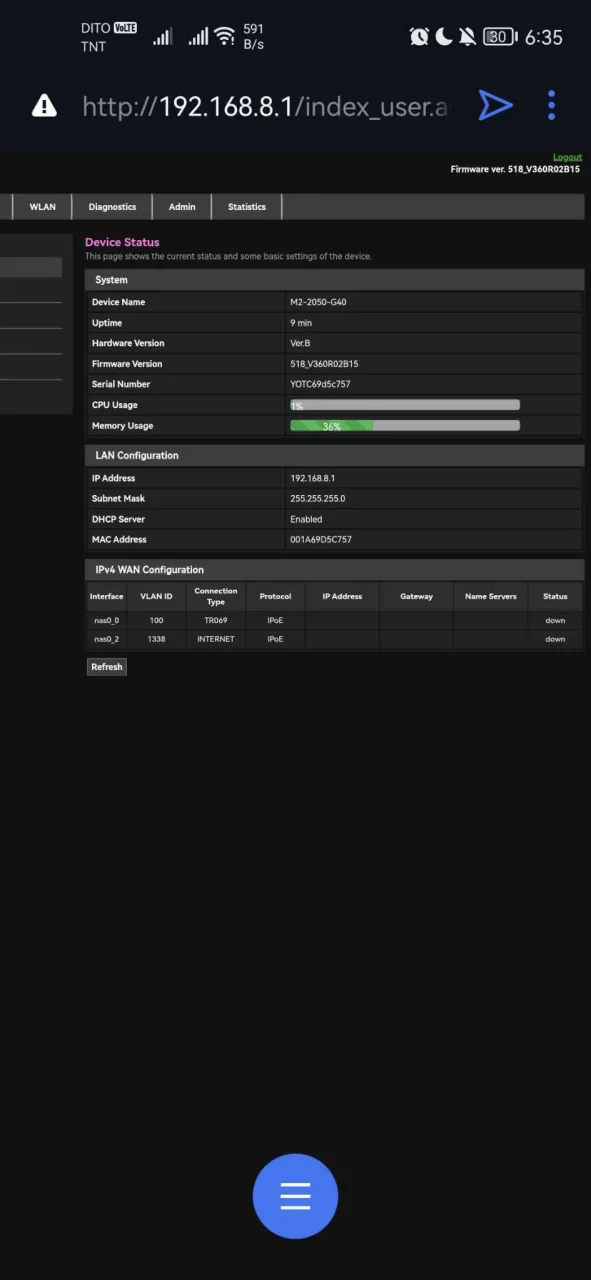
Task: Click the Memory Usage 36% progress bar
Action: pyautogui.click(x=405, y=426)
